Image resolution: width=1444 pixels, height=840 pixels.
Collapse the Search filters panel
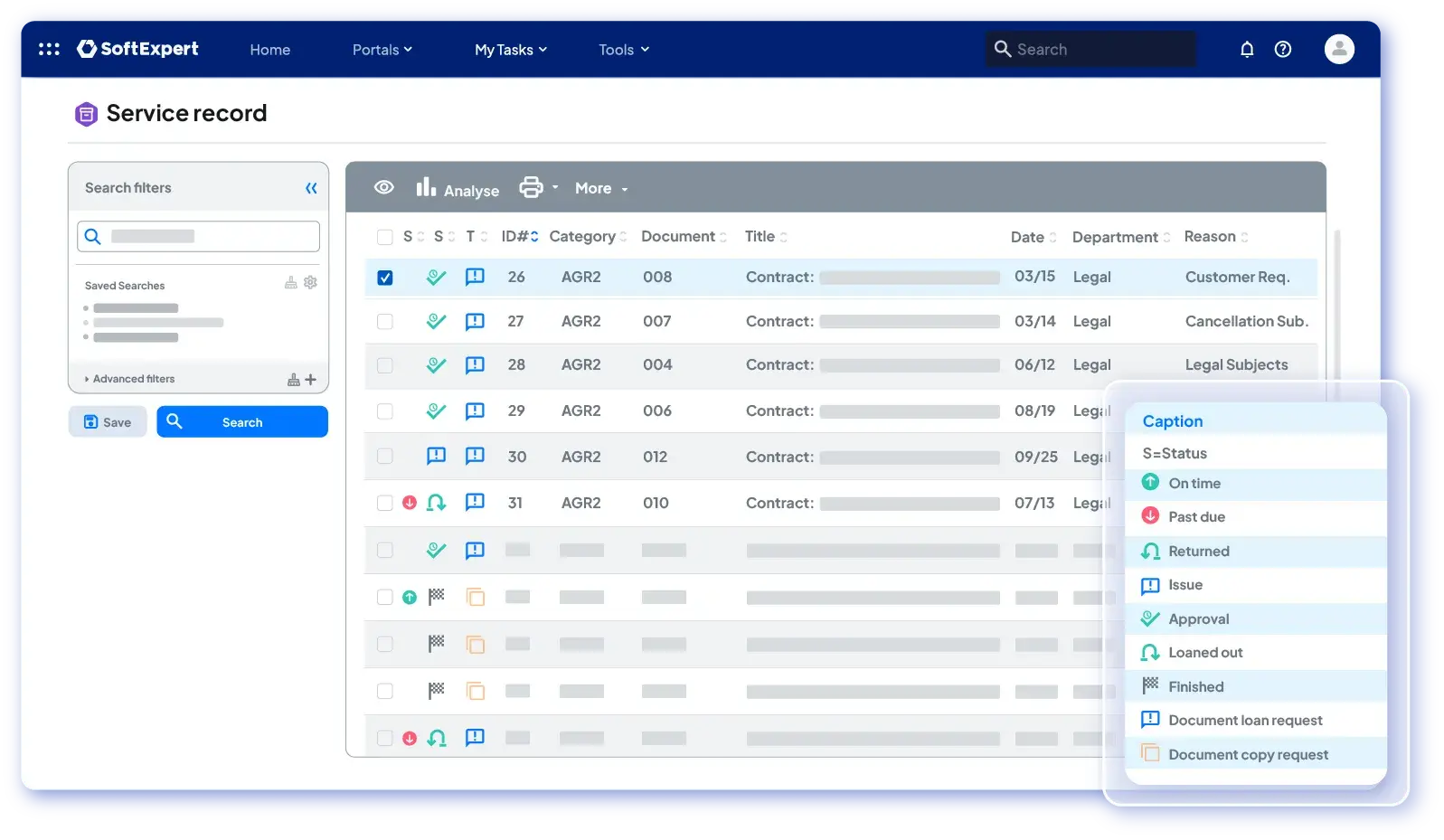(x=311, y=188)
